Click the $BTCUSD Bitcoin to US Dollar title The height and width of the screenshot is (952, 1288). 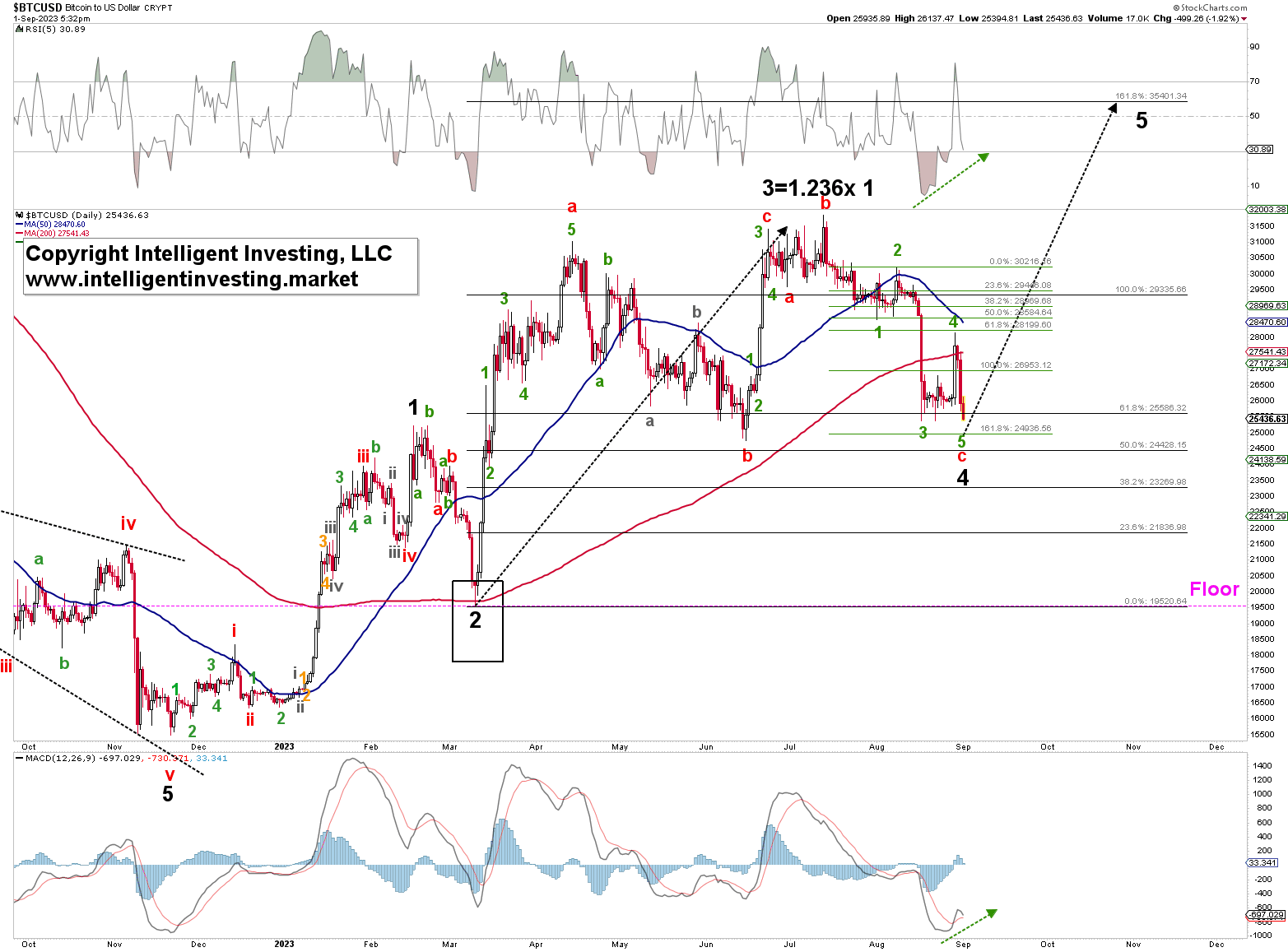pos(77,7)
